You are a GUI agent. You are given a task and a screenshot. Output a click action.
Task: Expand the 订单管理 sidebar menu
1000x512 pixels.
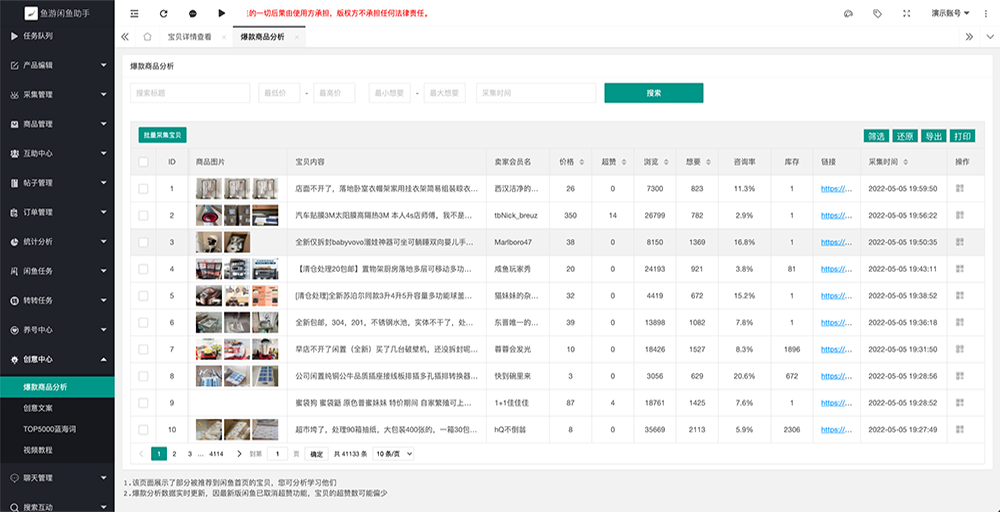pos(57,212)
